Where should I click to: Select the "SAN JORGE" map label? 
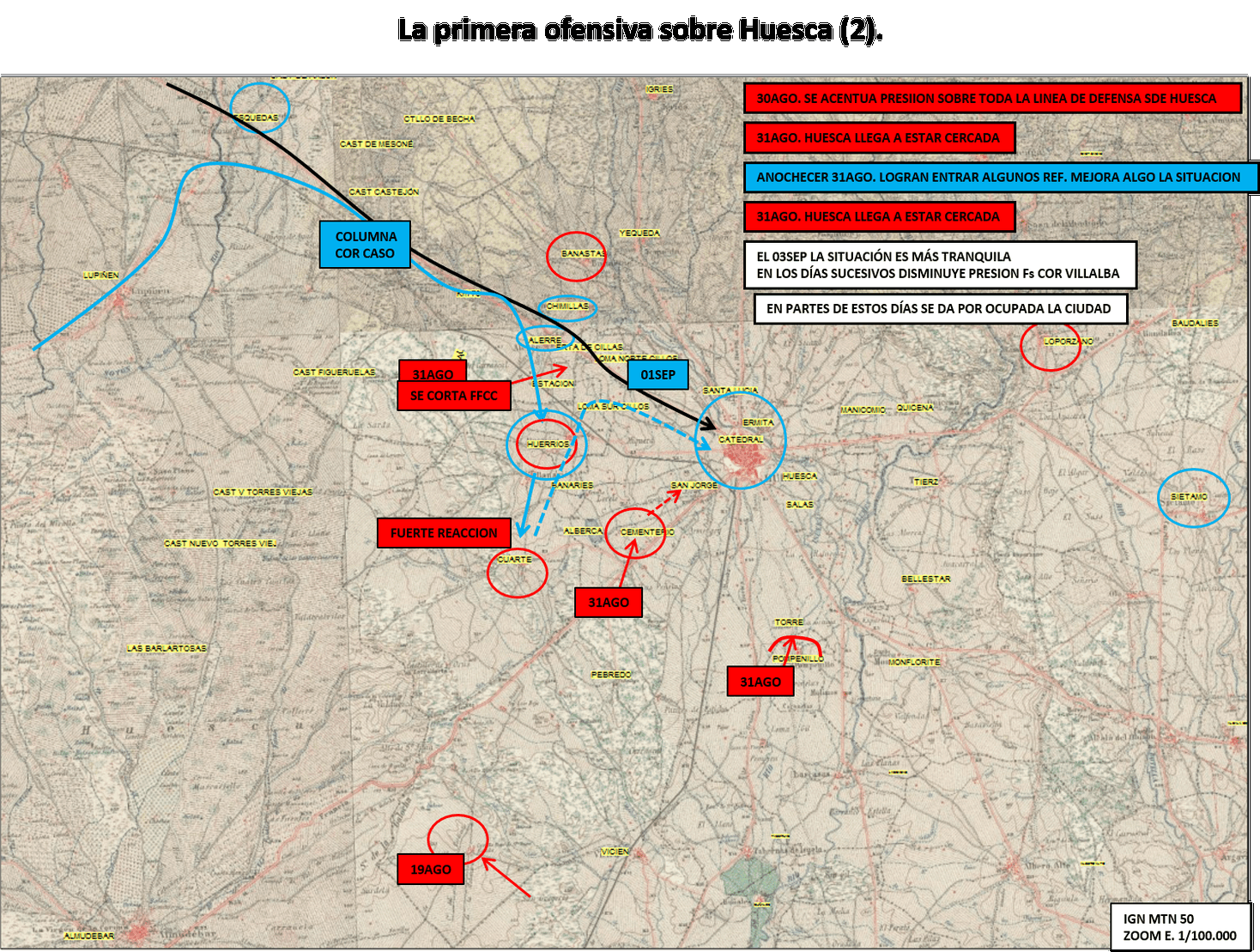click(x=694, y=486)
